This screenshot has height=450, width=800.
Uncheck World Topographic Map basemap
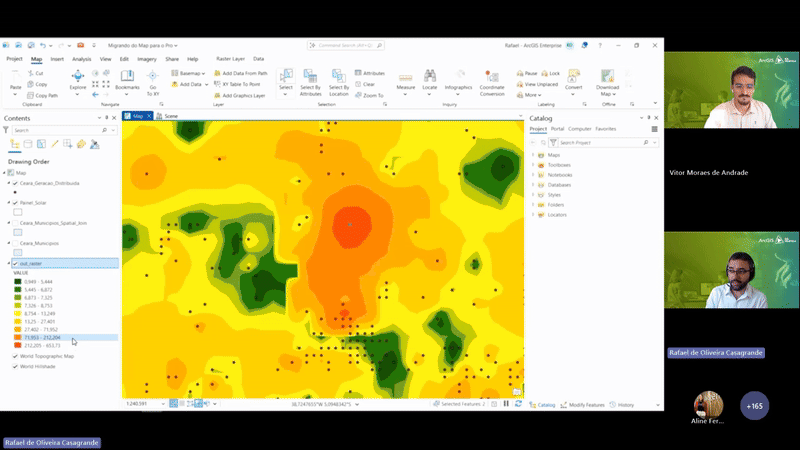[15, 356]
